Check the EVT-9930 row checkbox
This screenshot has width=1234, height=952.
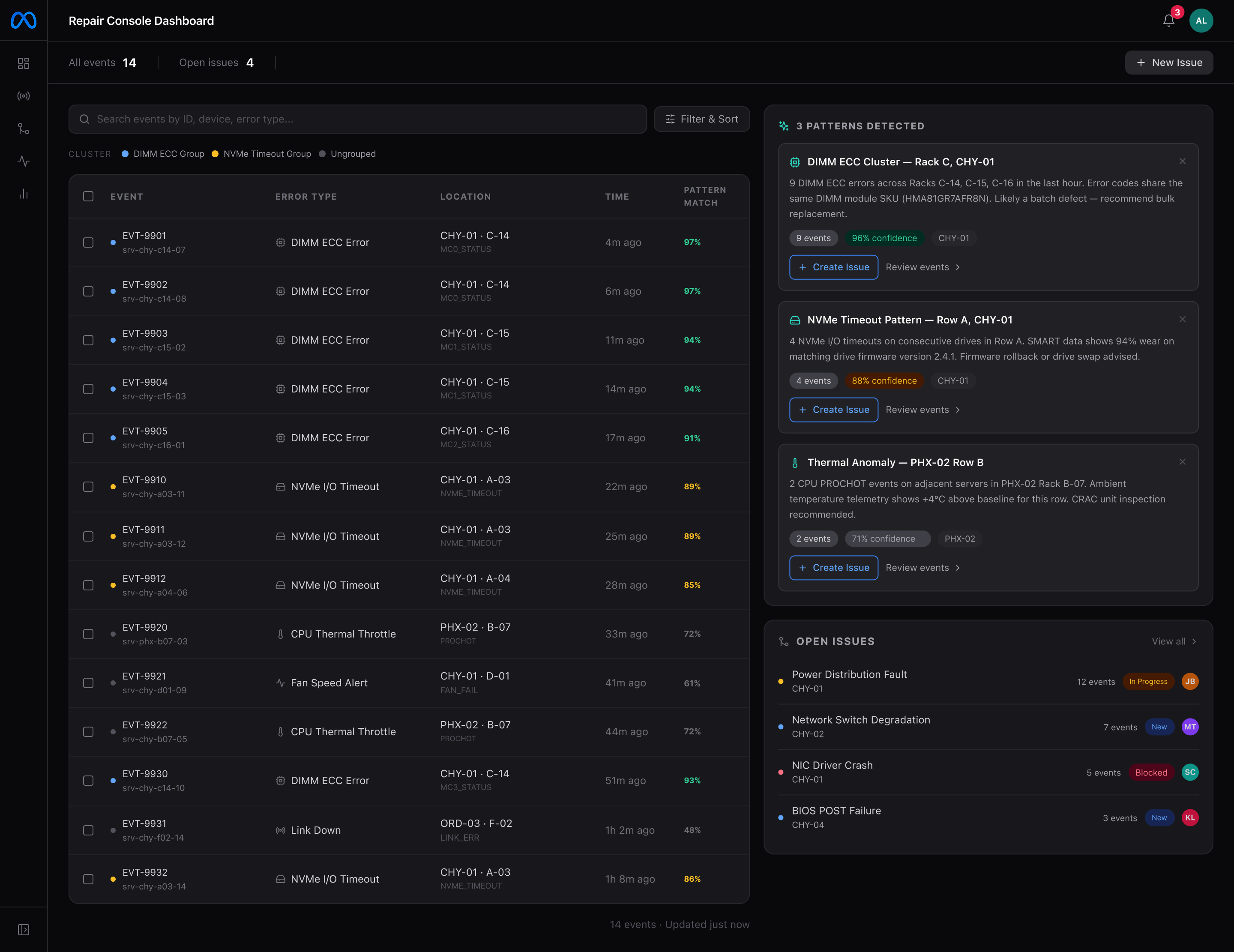pos(88,781)
